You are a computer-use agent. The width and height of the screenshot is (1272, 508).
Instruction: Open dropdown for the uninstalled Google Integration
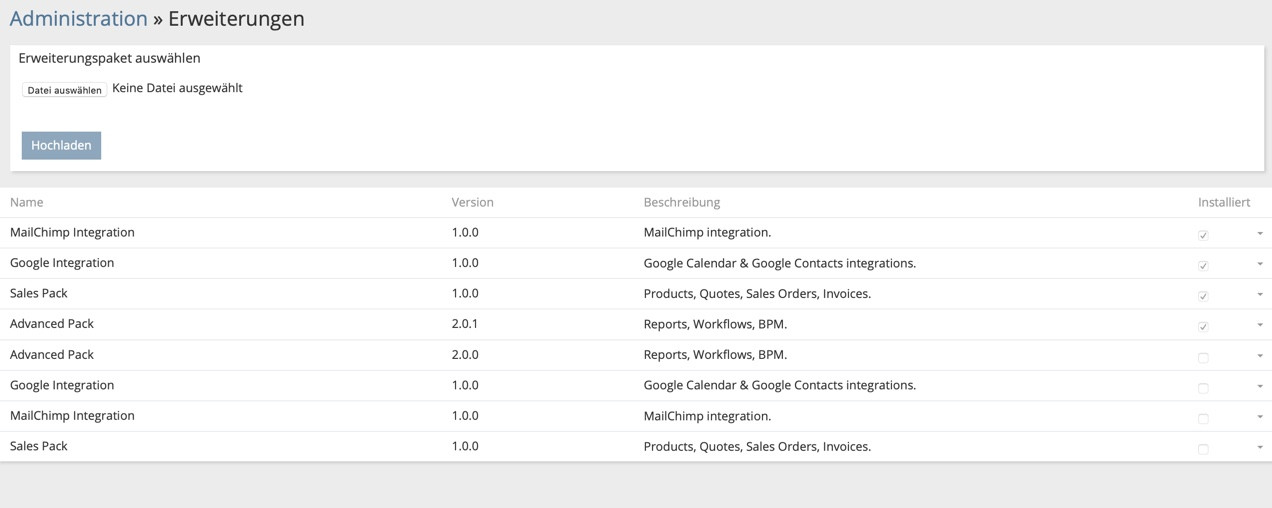(1259, 387)
